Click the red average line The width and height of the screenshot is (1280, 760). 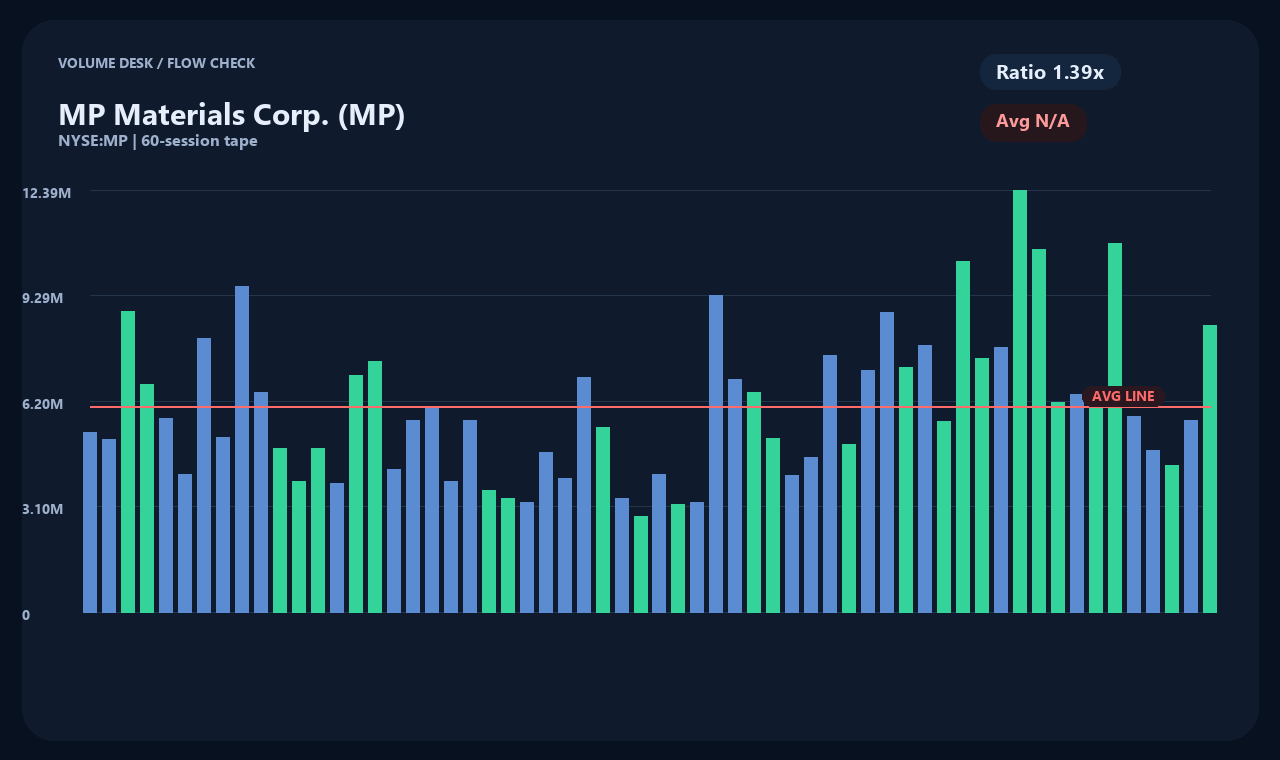pyautogui.click(x=650, y=407)
